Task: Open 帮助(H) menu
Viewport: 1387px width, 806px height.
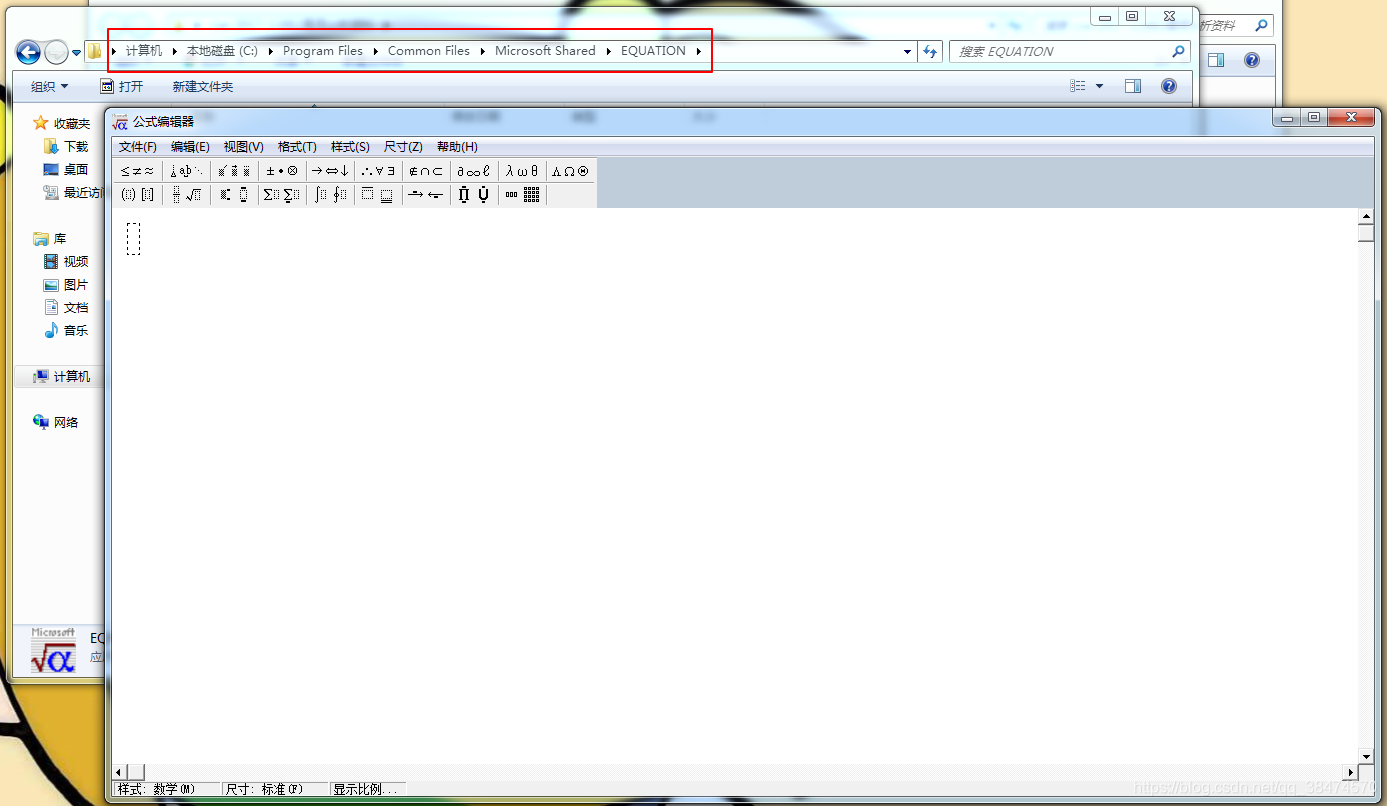Action: pos(457,147)
